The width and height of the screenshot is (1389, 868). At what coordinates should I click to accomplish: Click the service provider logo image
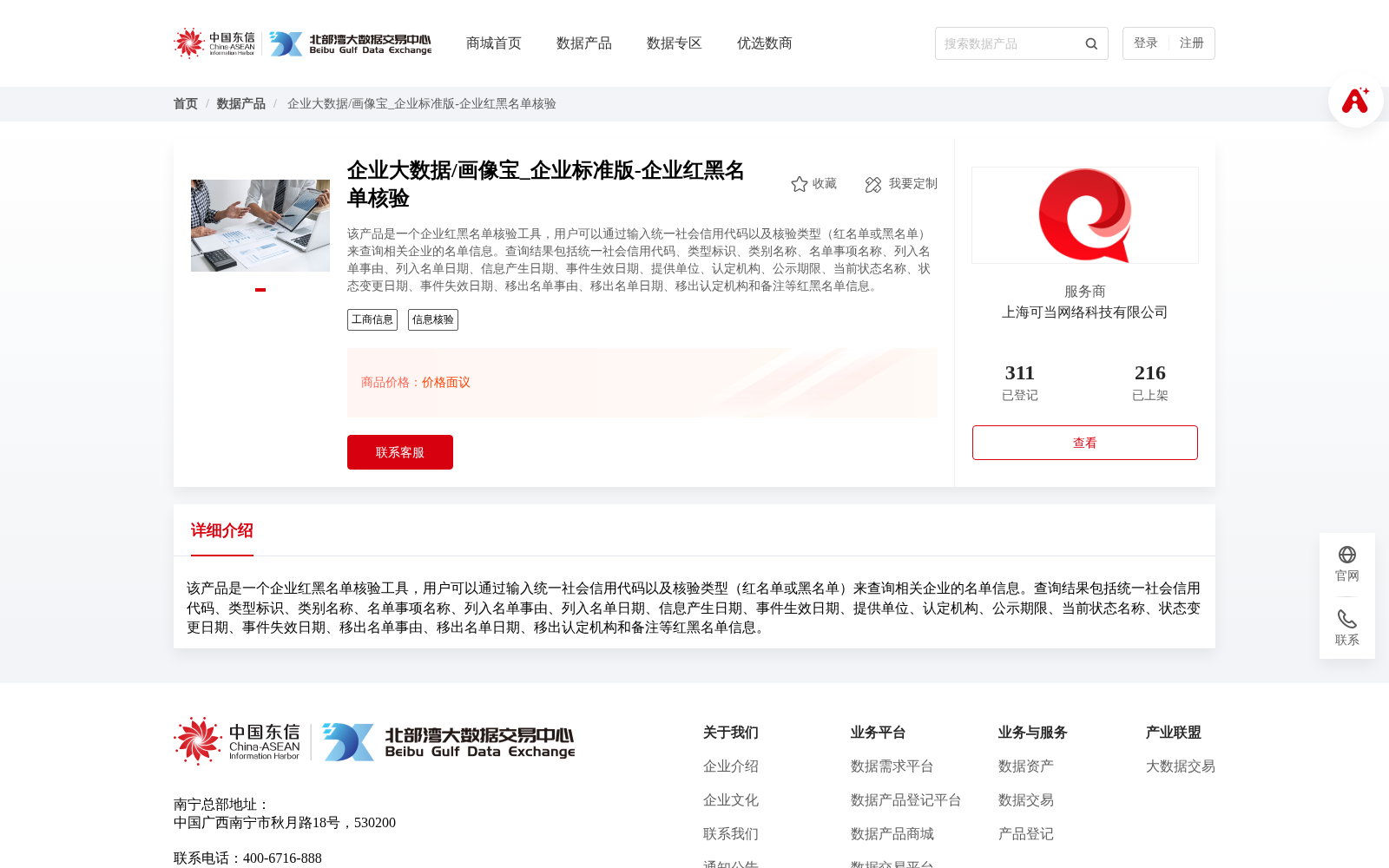[x=1085, y=215]
